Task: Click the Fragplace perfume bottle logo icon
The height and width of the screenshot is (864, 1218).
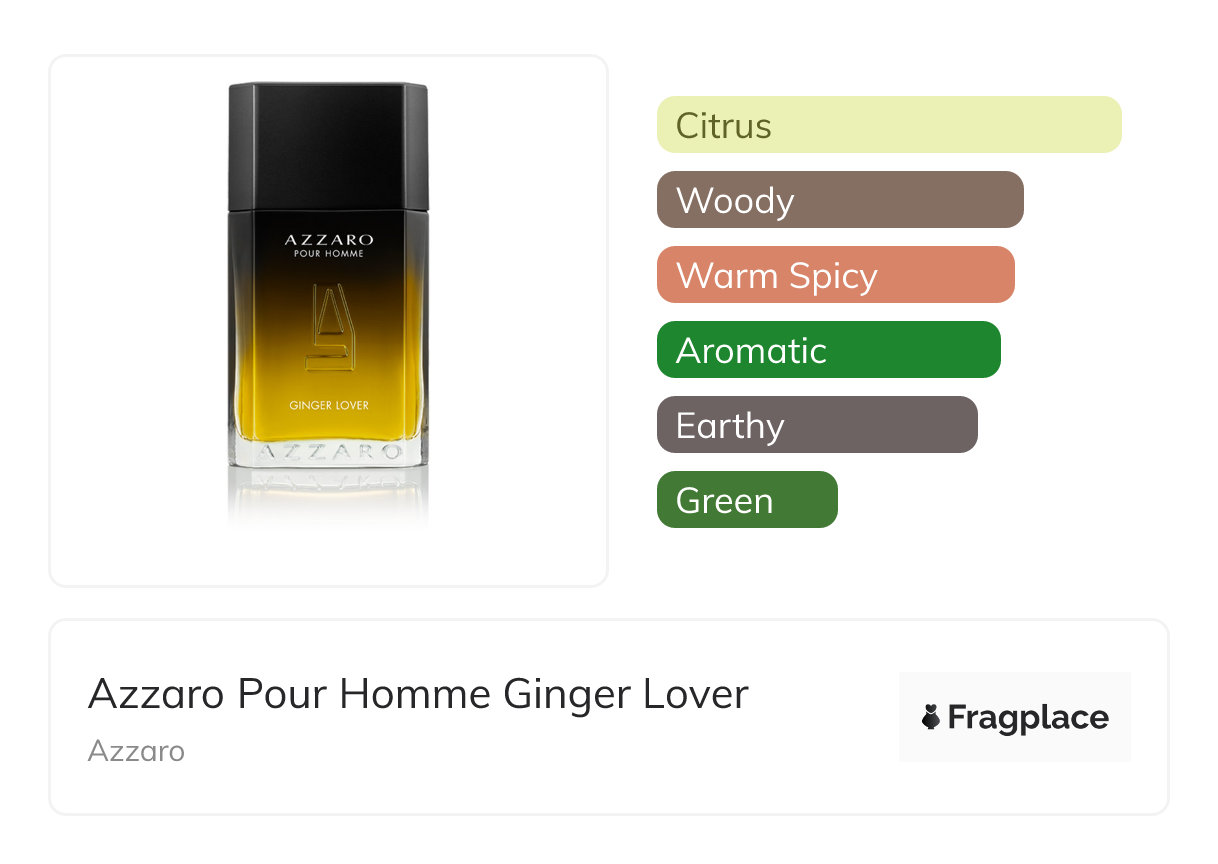Action: click(x=931, y=717)
